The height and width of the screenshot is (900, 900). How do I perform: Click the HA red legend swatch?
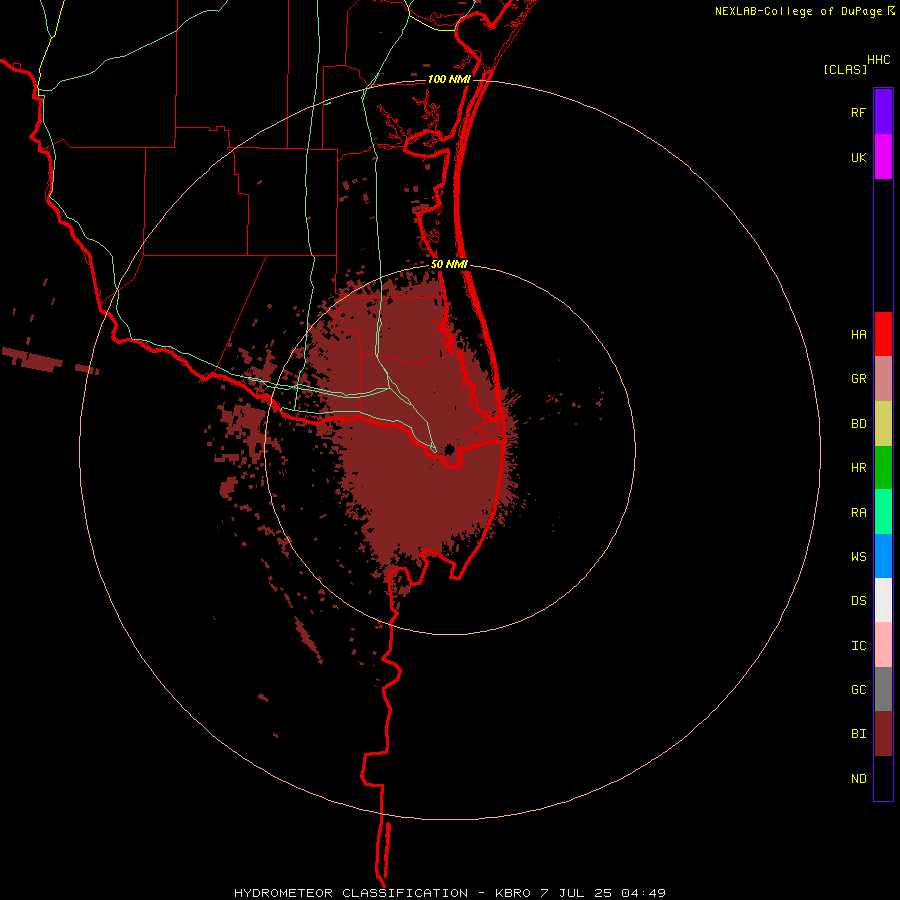(x=883, y=334)
